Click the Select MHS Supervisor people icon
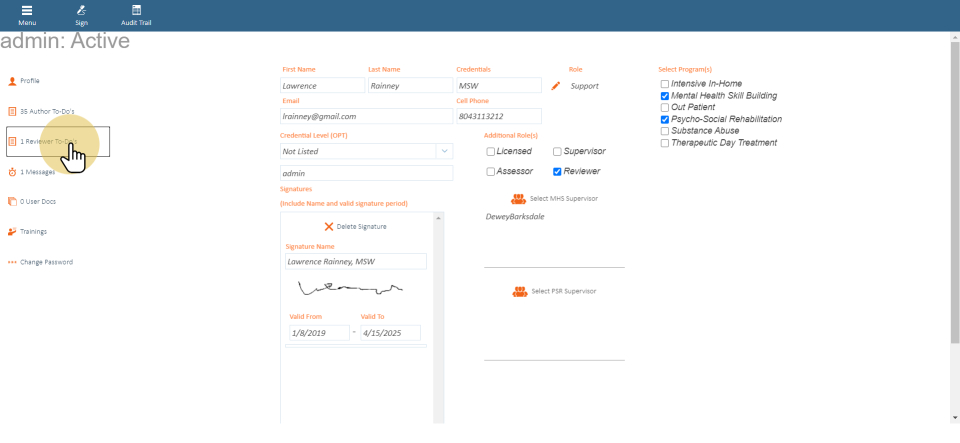Viewport: 960px width, 443px height. click(518, 199)
